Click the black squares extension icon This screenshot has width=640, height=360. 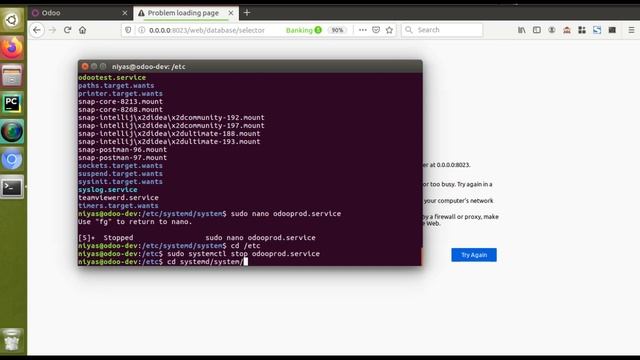tap(582, 30)
